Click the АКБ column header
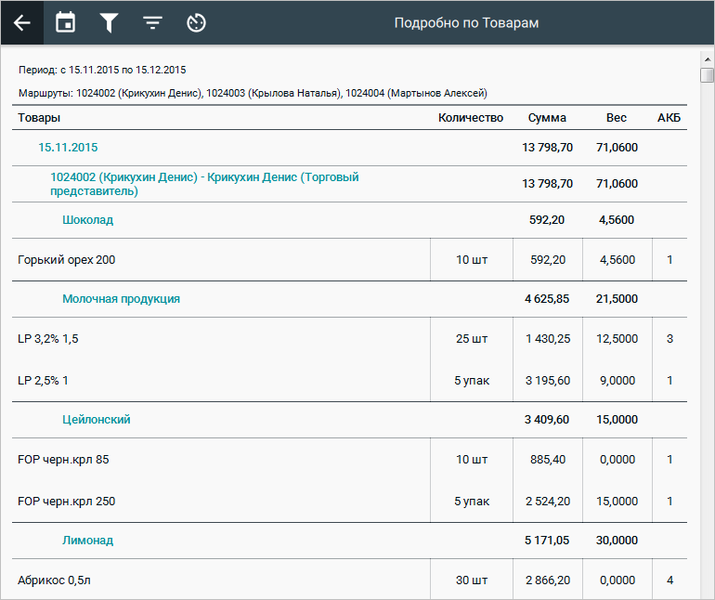Screen dimensions: 715x600 tap(669, 118)
